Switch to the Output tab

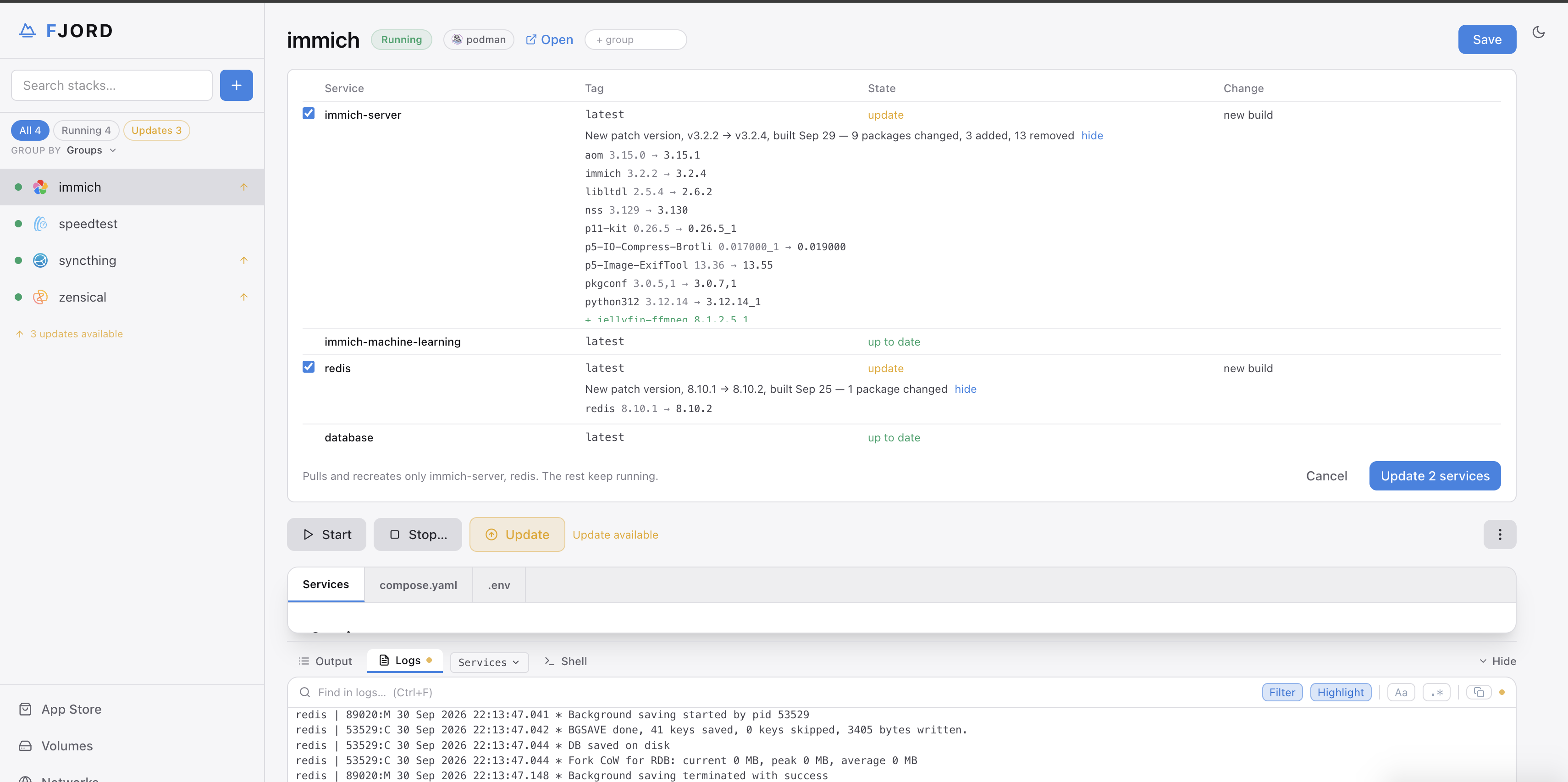click(325, 661)
